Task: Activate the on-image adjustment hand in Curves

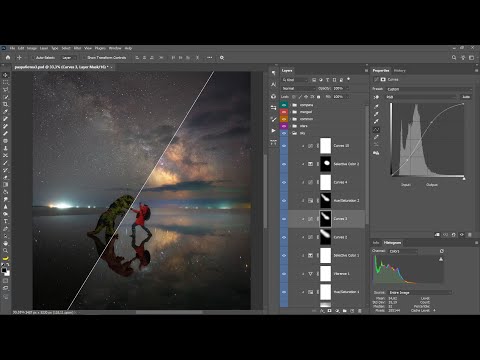Action: point(376,97)
